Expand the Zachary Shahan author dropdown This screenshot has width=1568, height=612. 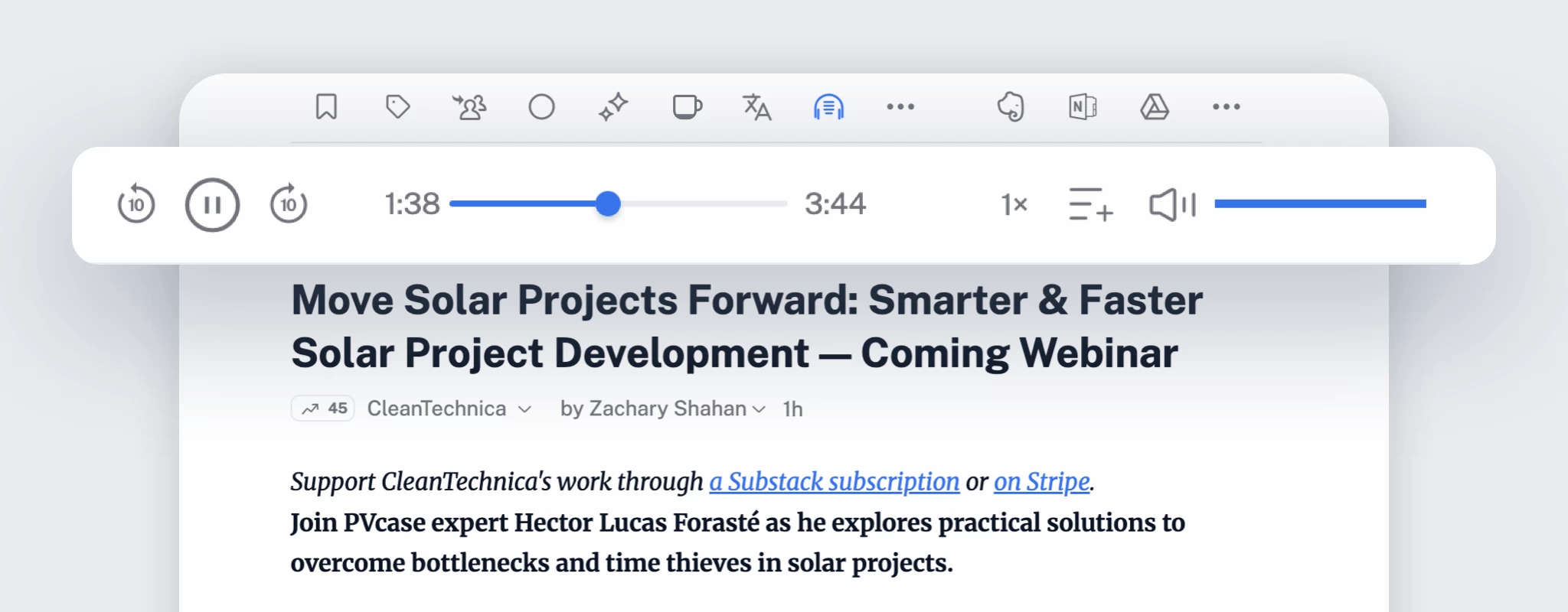759,409
